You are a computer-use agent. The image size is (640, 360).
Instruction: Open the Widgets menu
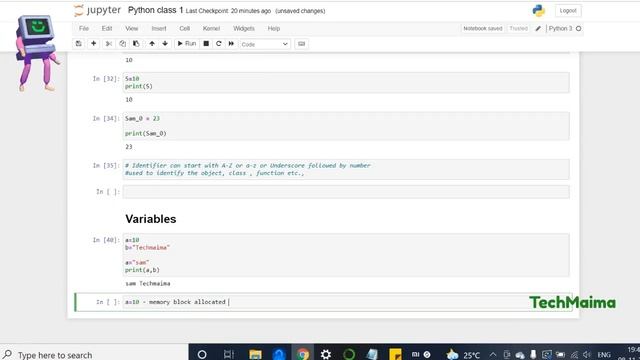(244, 29)
